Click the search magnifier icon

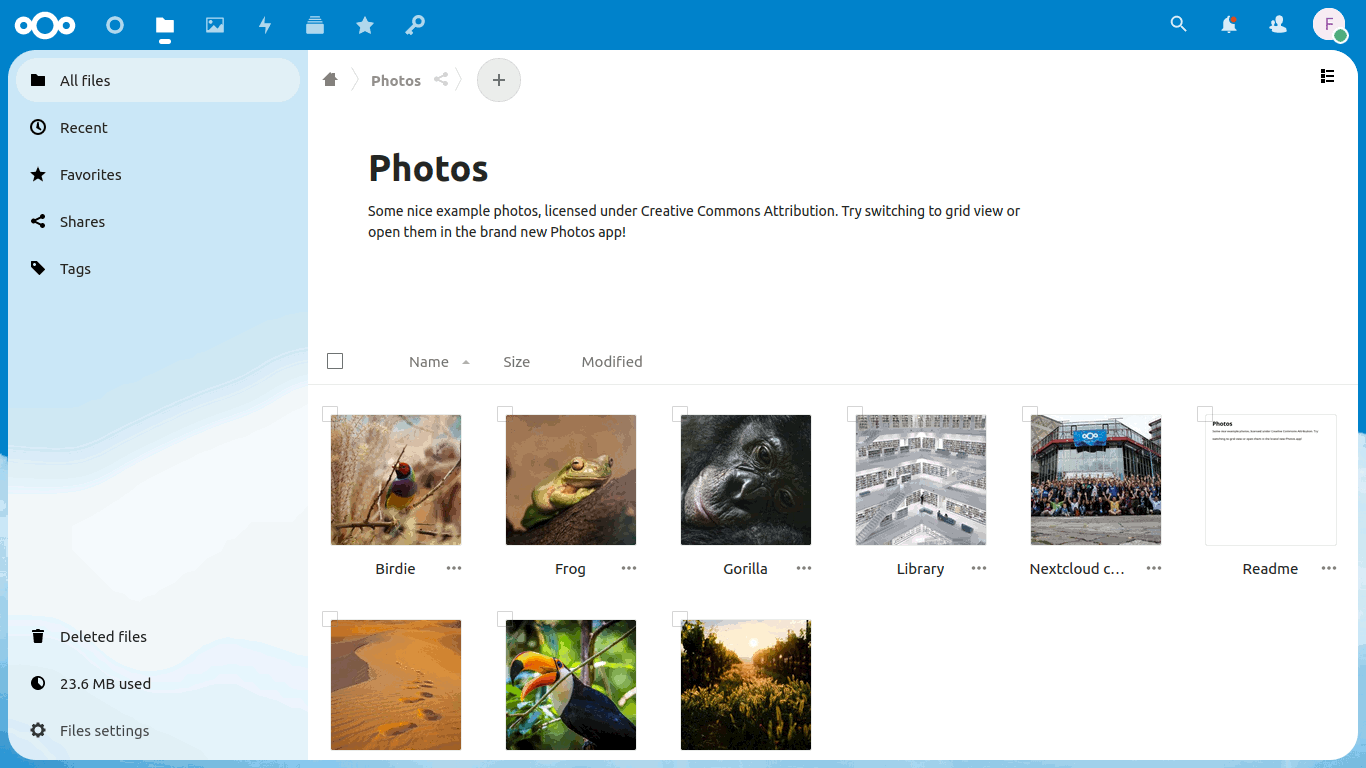(1179, 25)
